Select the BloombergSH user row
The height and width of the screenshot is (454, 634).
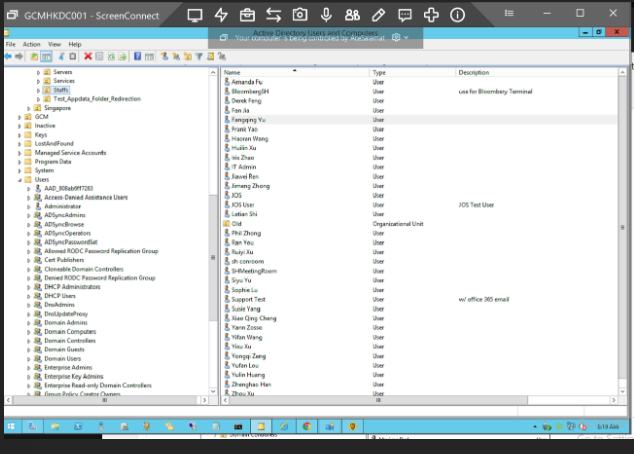419,91
